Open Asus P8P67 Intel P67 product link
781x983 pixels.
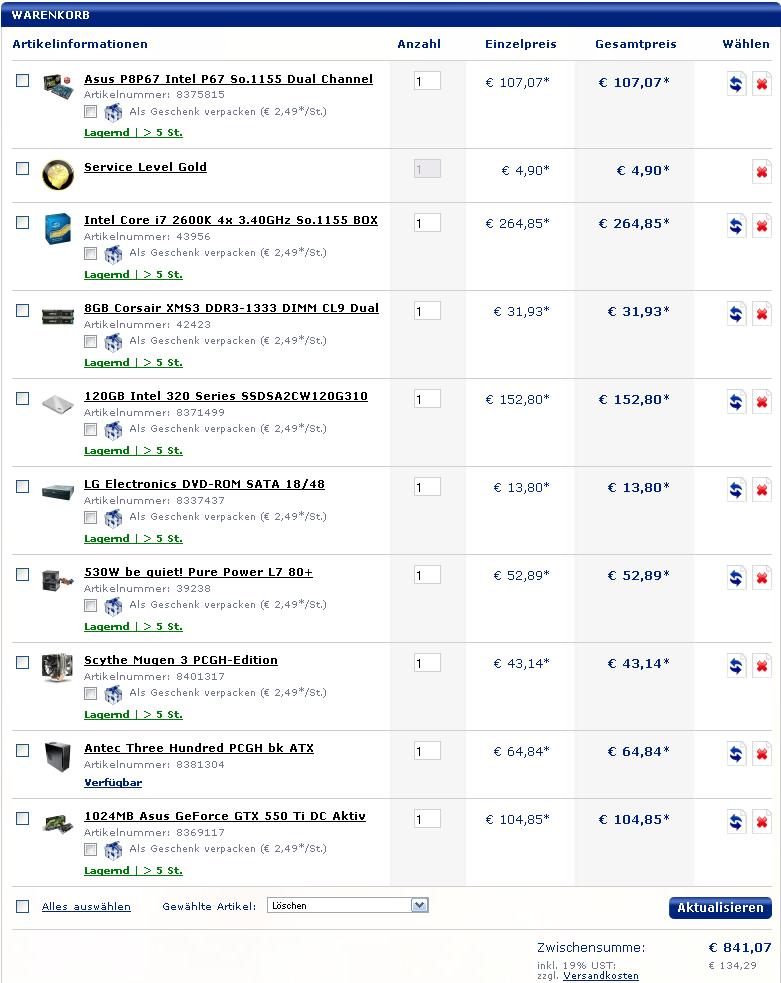pyautogui.click(x=228, y=79)
